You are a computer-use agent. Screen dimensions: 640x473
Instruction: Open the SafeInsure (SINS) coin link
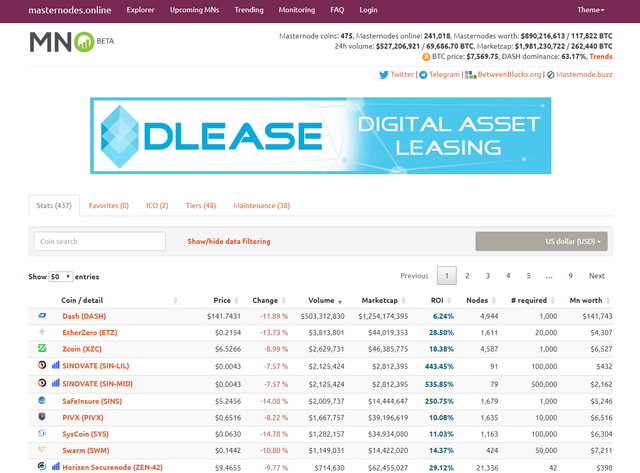coord(92,401)
